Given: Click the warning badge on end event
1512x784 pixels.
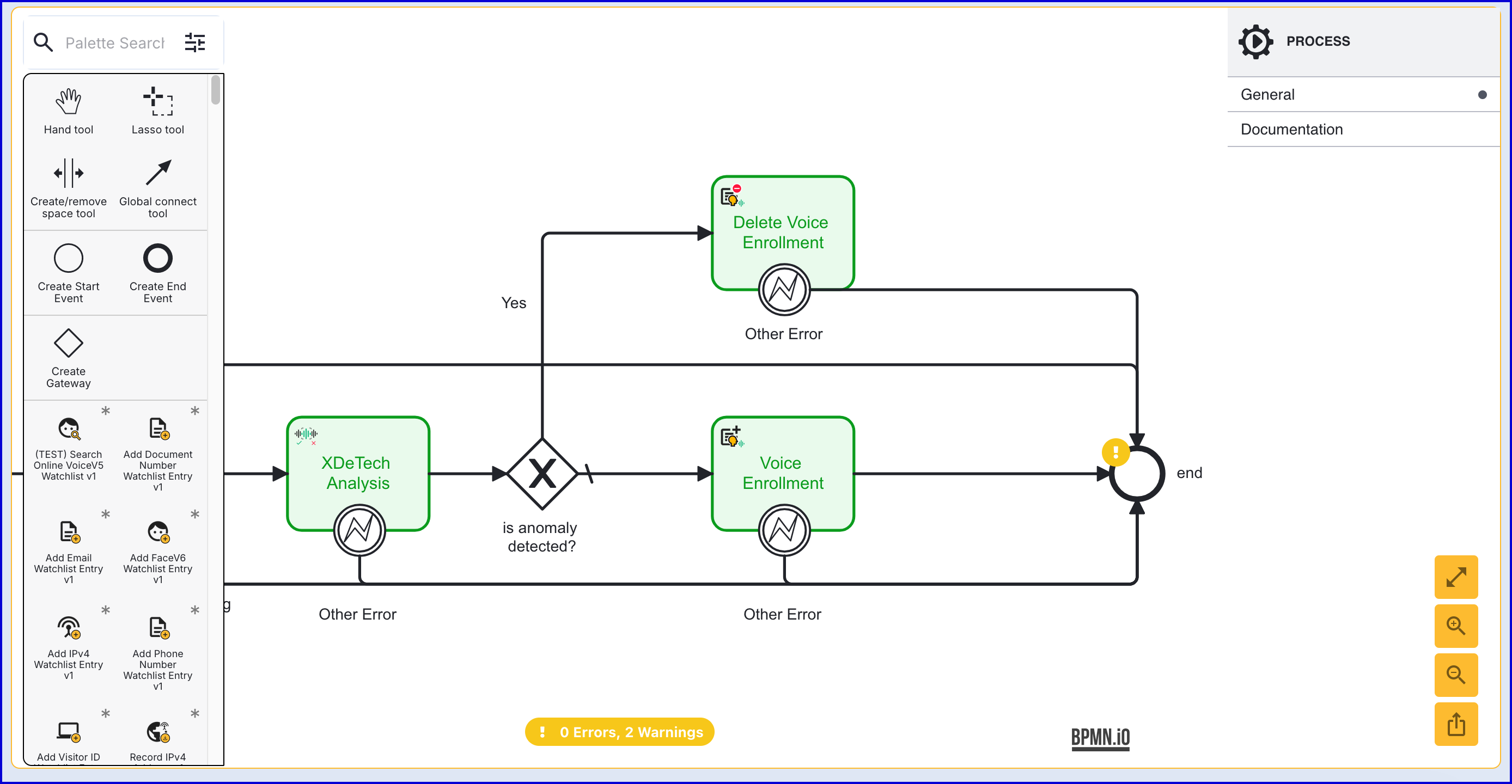Looking at the screenshot, I should (x=1115, y=452).
